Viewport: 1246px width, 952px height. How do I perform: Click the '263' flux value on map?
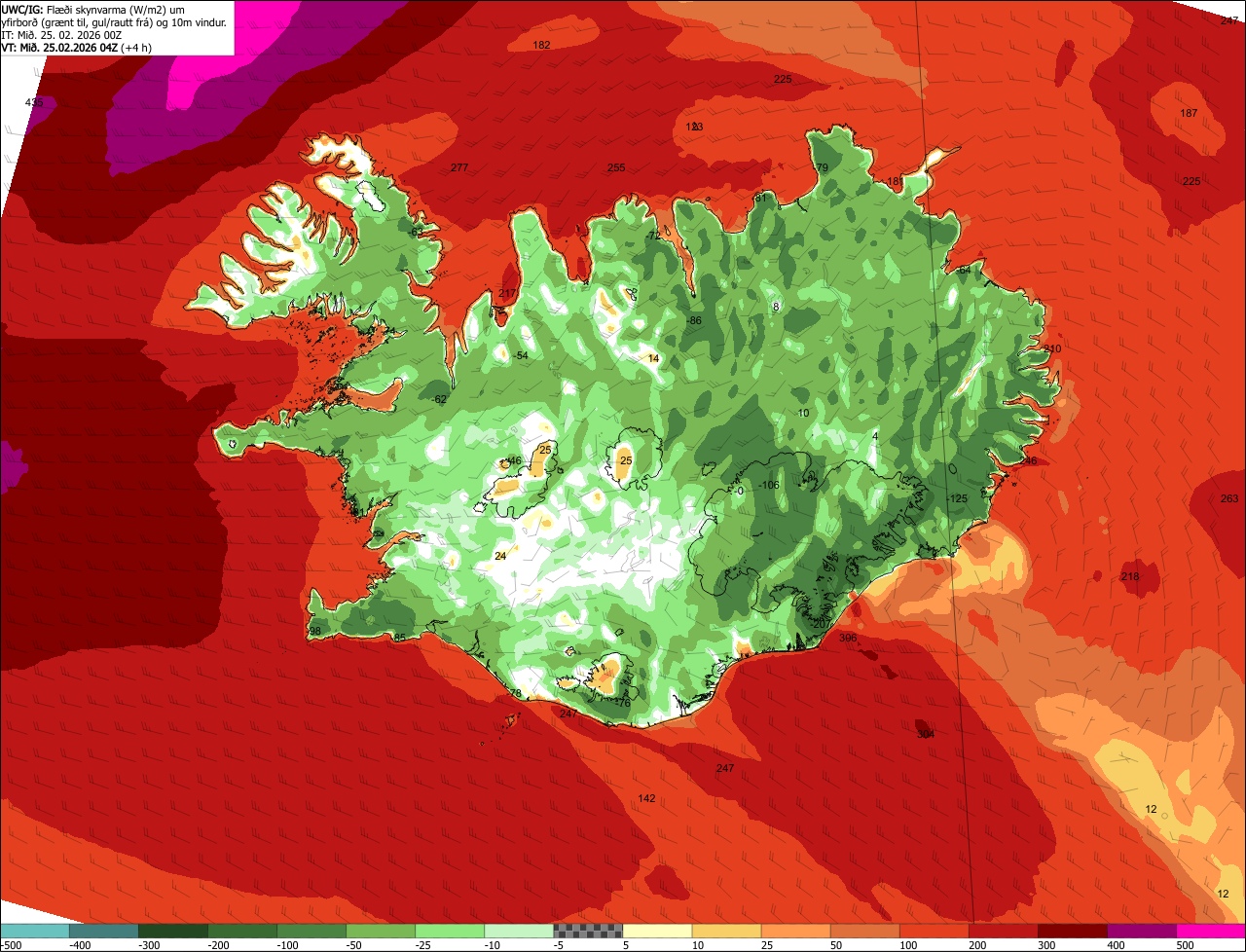click(x=1229, y=498)
